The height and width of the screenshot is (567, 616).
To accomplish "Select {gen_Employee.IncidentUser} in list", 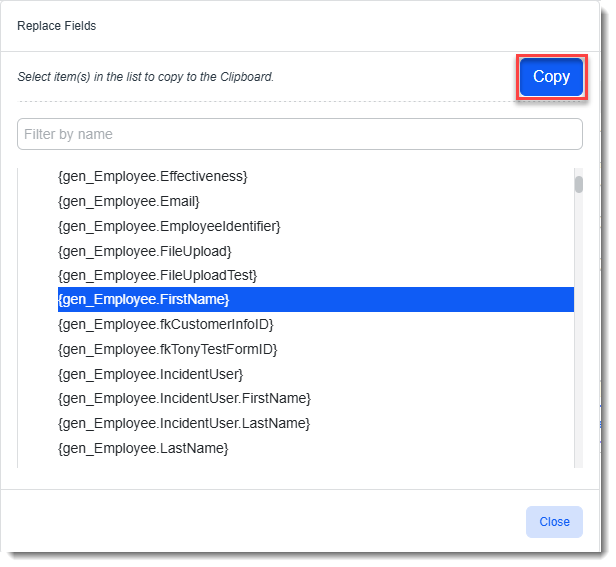I will (151, 374).
